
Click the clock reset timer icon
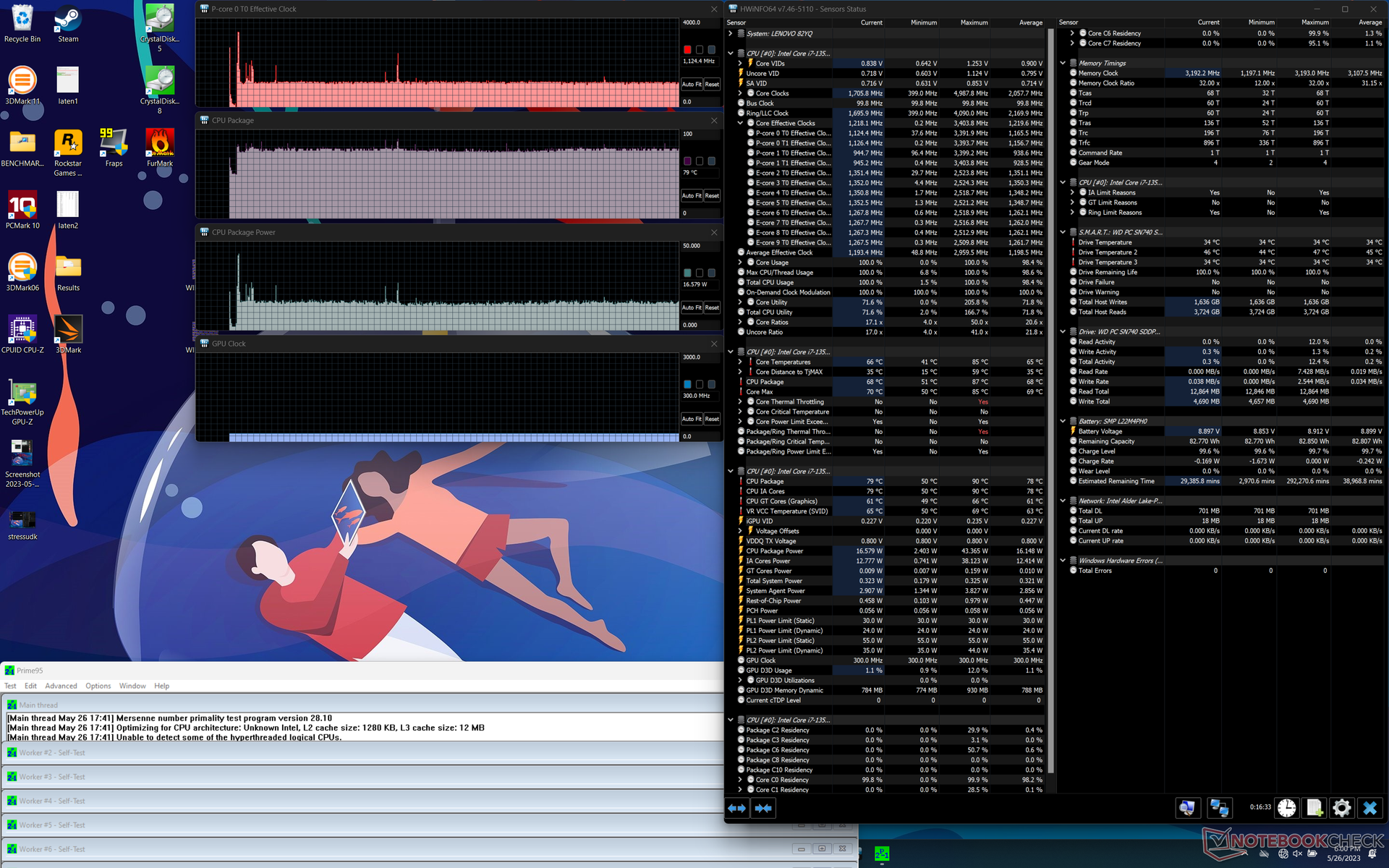pos(1286,808)
